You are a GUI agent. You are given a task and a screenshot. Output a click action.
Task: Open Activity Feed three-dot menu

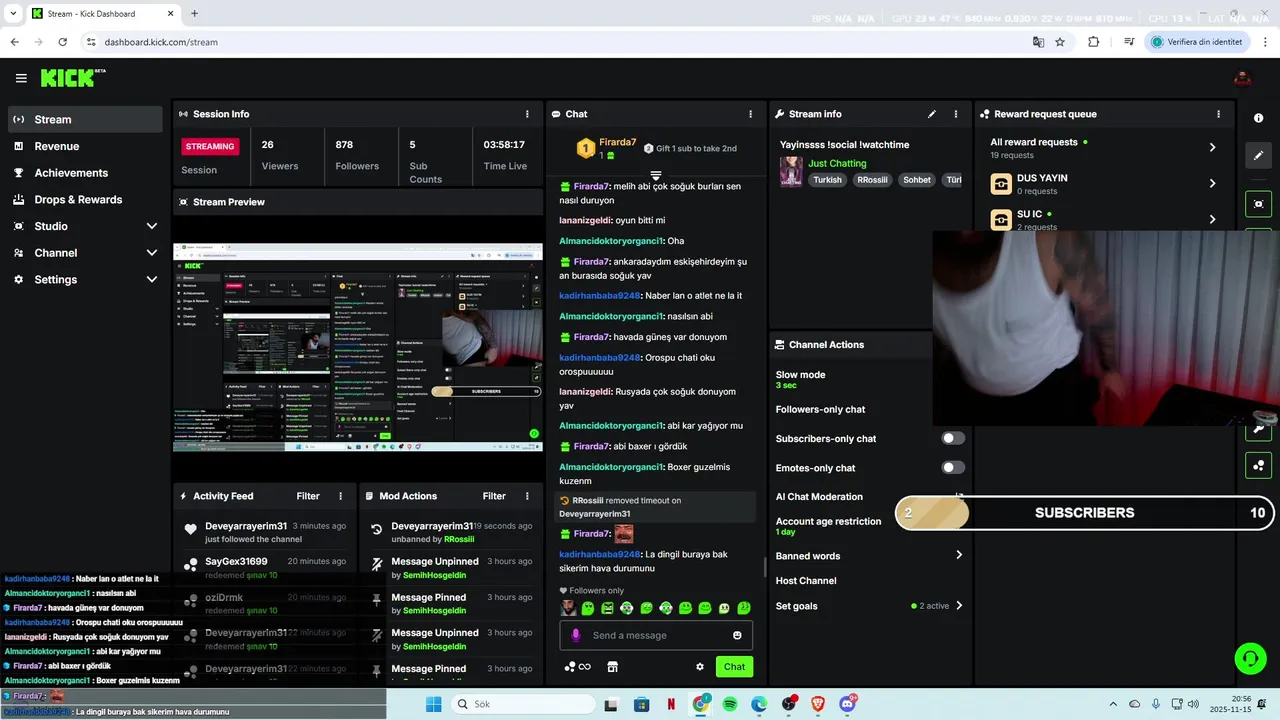click(x=340, y=496)
